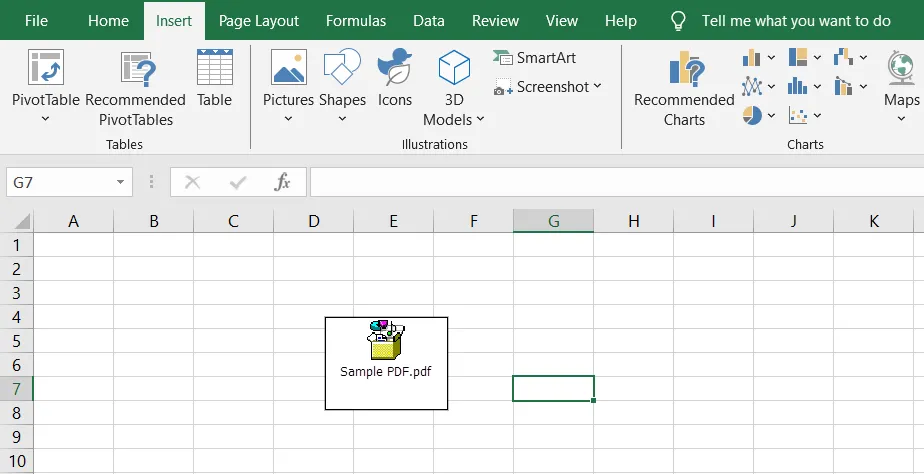Expand the hierarchy chart dropdown arrow
Image resolution: width=924 pixels, height=474 pixels.
(x=817, y=58)
